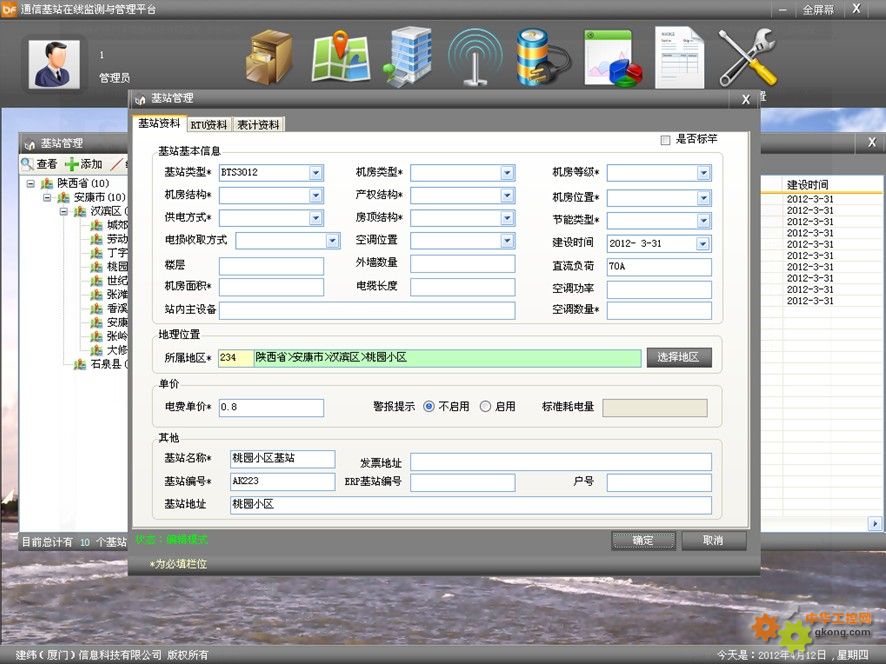Open the wrench and screwdriver settings icon
Screen dimensions: 886x664
(x=747, y=56)
